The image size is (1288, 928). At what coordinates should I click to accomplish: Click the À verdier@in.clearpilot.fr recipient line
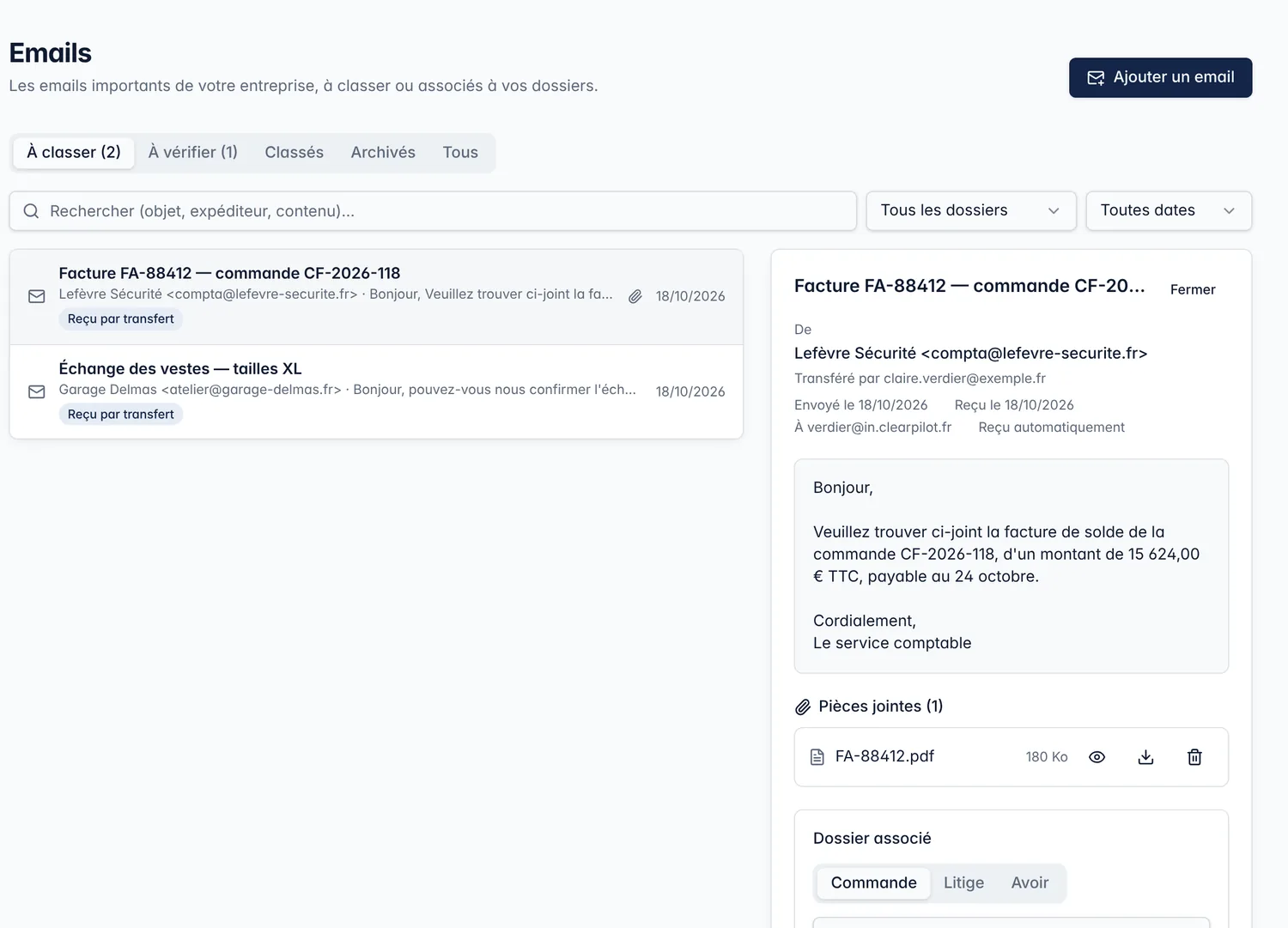click(x=872, y=428)
